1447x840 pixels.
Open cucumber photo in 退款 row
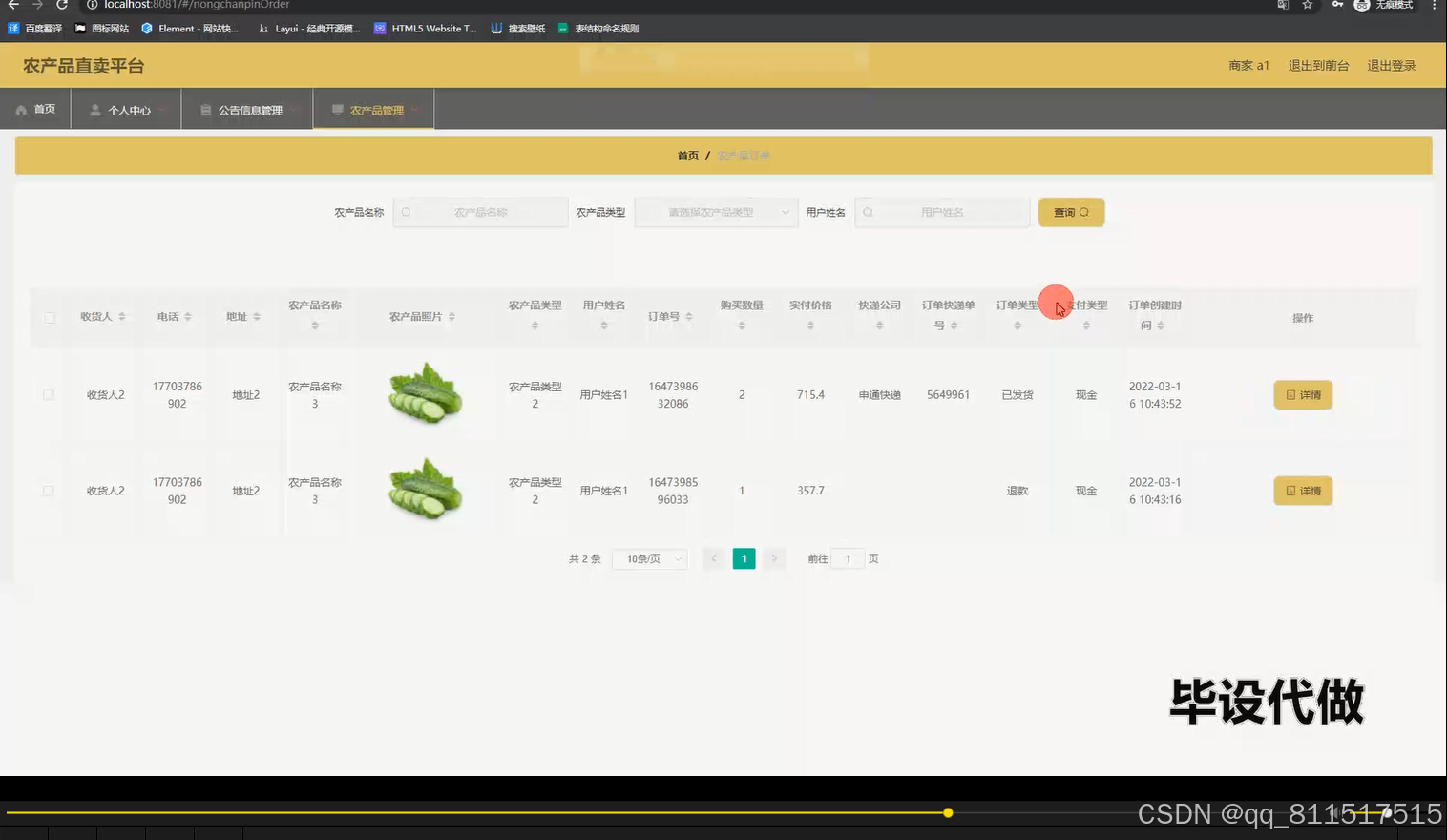426,489
